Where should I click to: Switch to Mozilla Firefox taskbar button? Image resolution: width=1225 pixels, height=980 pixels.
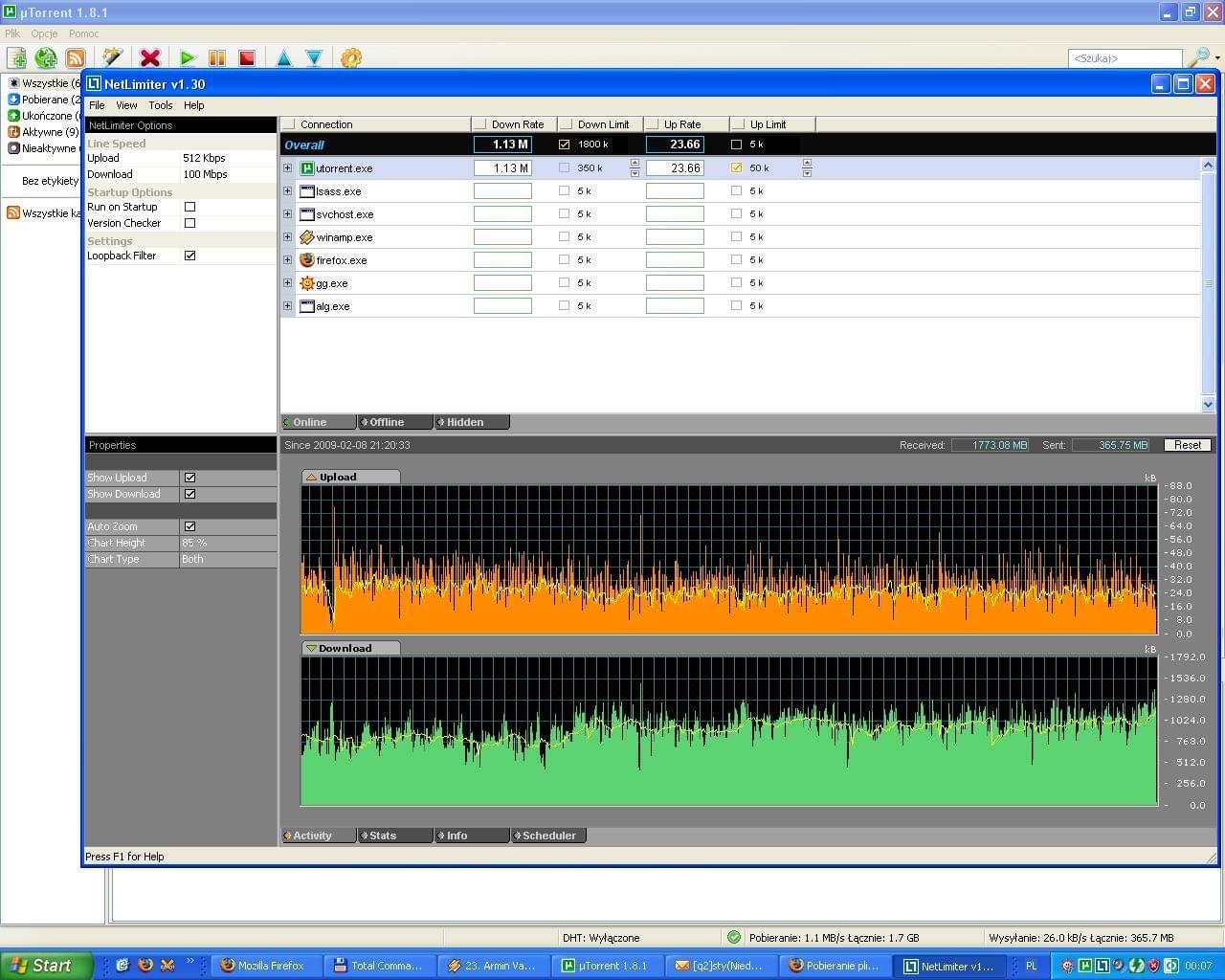click(266, 966)
